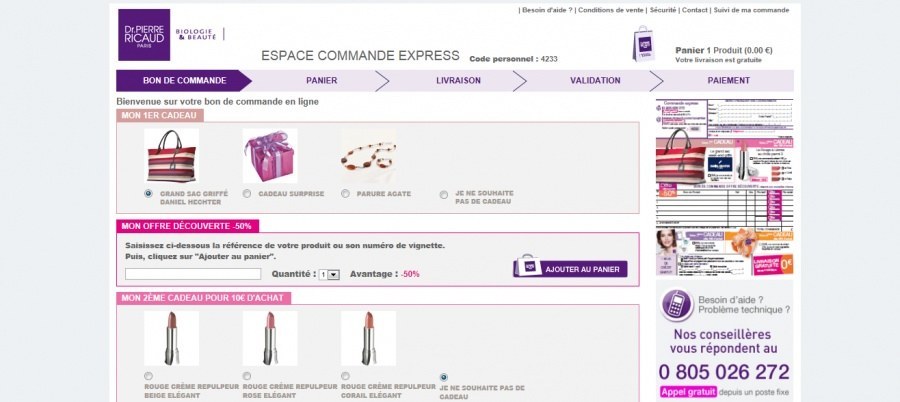Click the agate necklace image
The height and width of the screenshot is (402, 900).
pos(368,156)
